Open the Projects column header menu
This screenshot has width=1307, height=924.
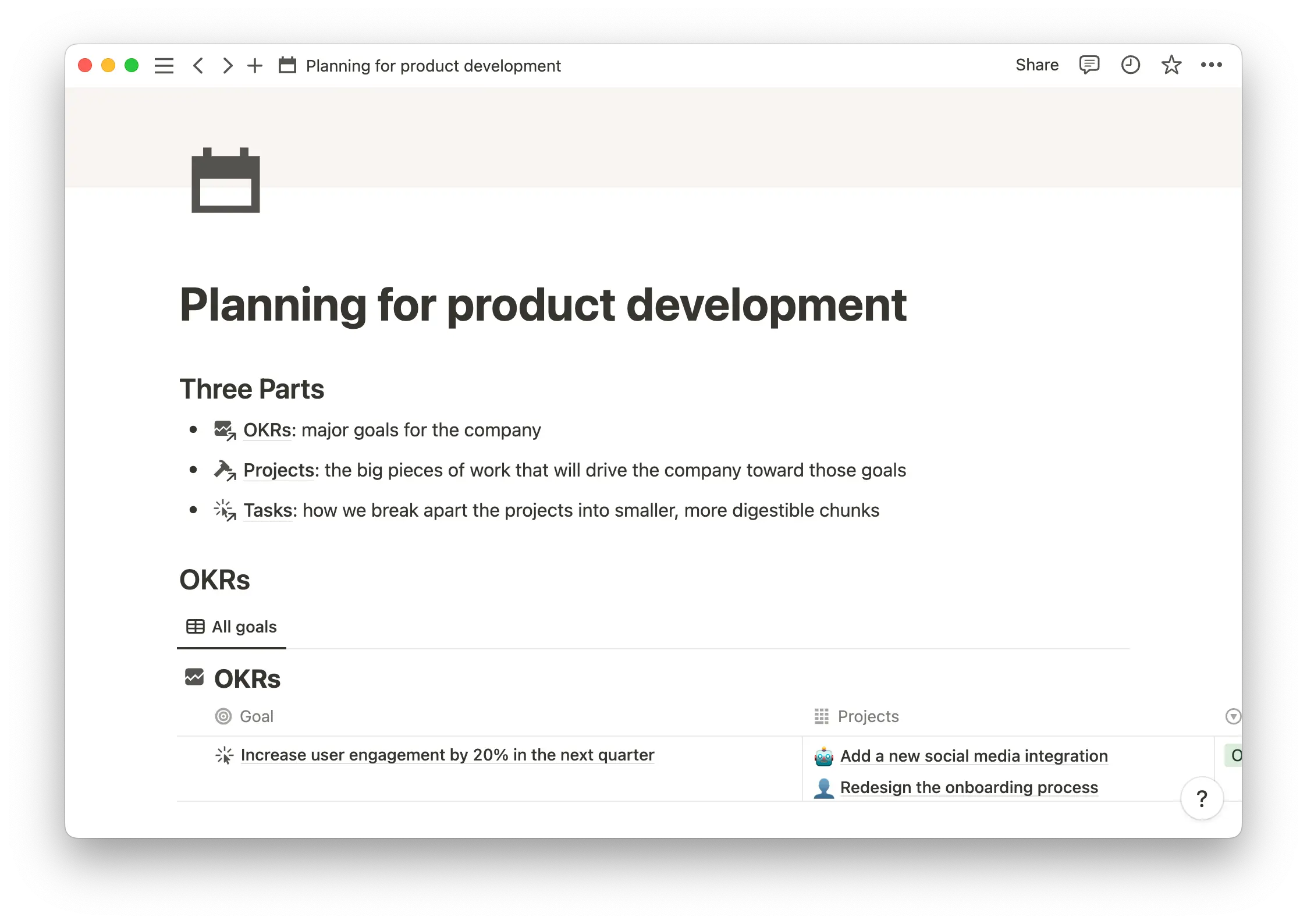pyautogui.click(x=868, y=716)
